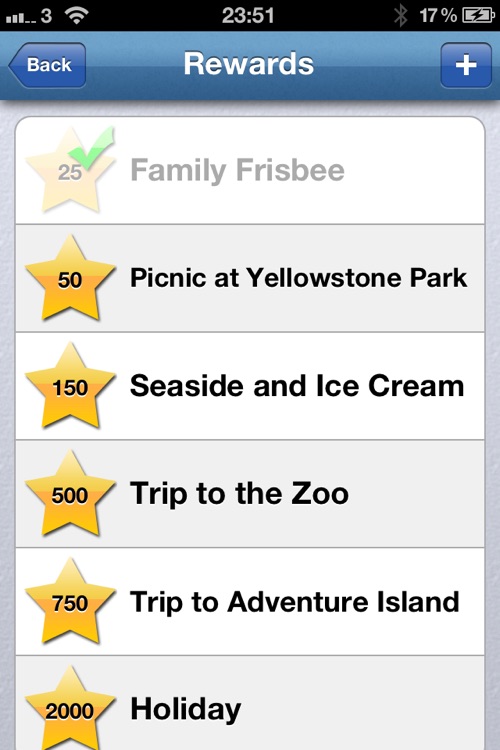Tap the 25-point star with green checkmark

coord(70,170)
